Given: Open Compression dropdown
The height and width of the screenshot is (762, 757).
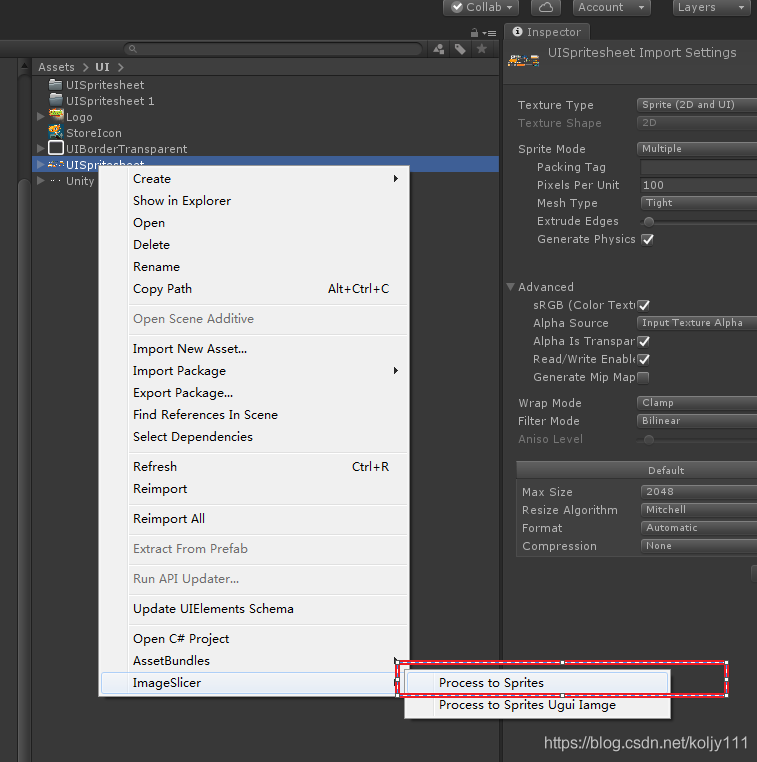Looking at the screenshot, I should pyautogui.click(x=699, y=546).
